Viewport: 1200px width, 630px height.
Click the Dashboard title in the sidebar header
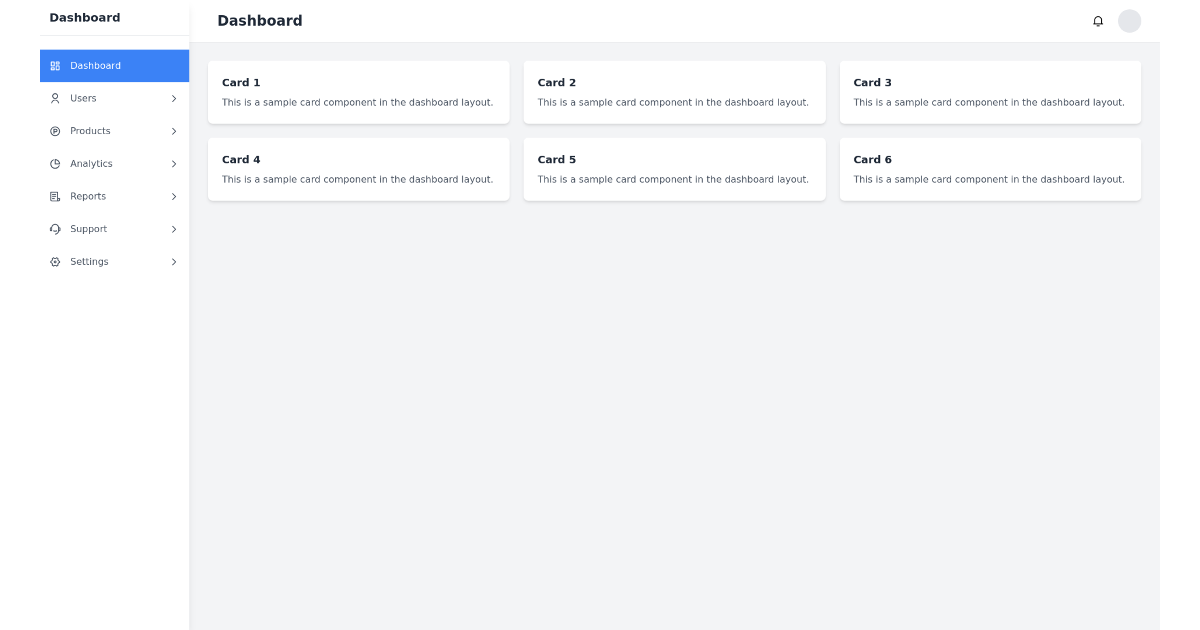pos(84,17)
